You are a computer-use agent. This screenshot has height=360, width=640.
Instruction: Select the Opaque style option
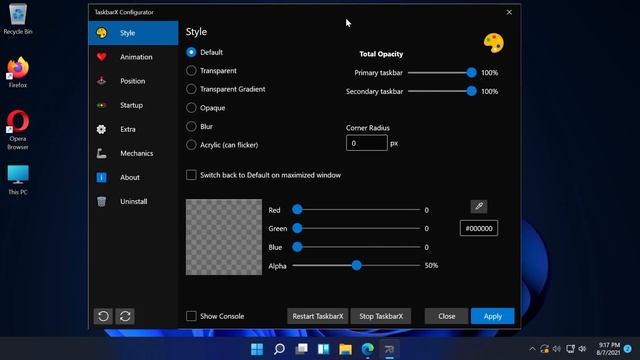191,108
